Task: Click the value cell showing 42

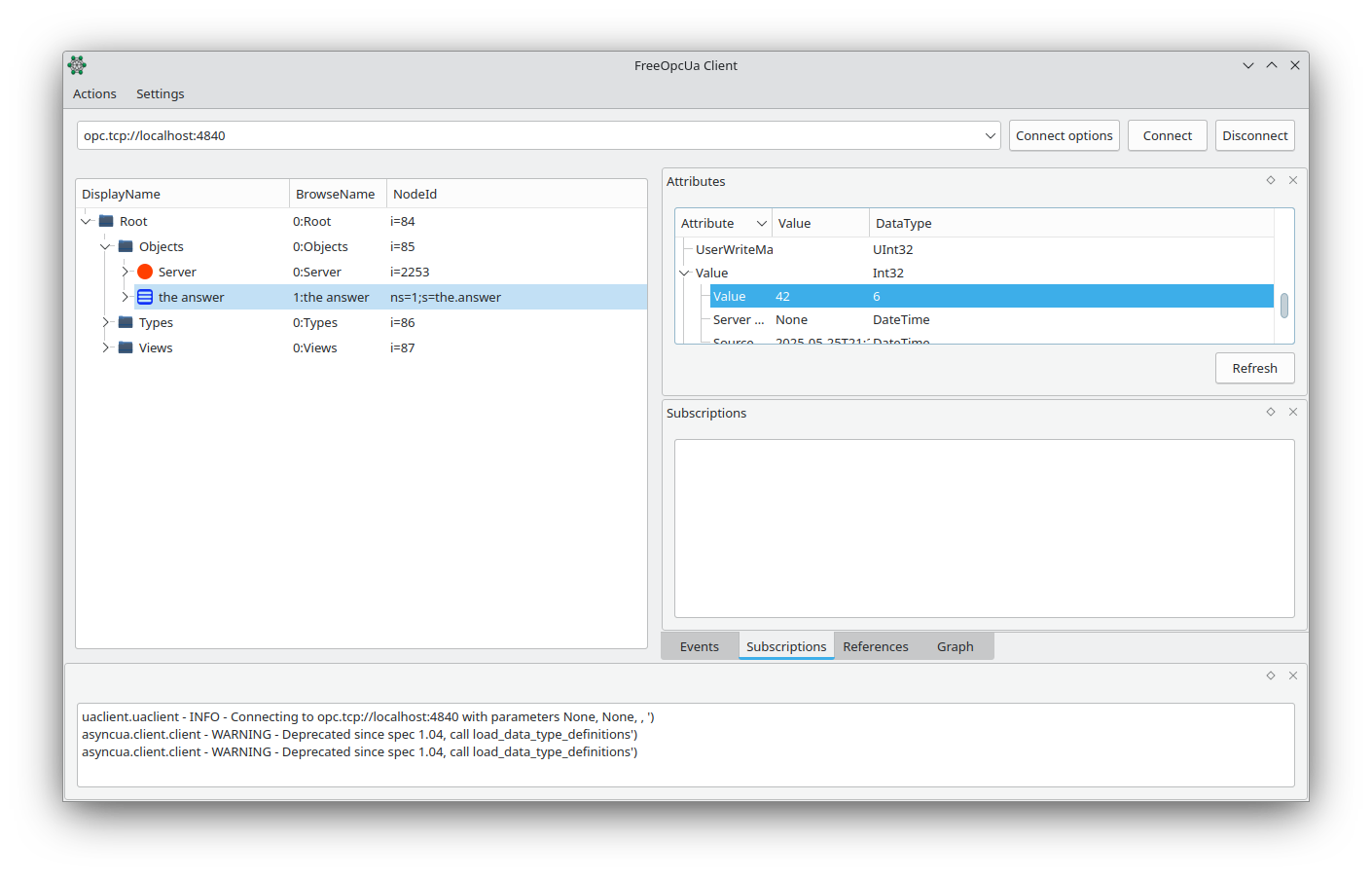Action: tap(820, 296)
